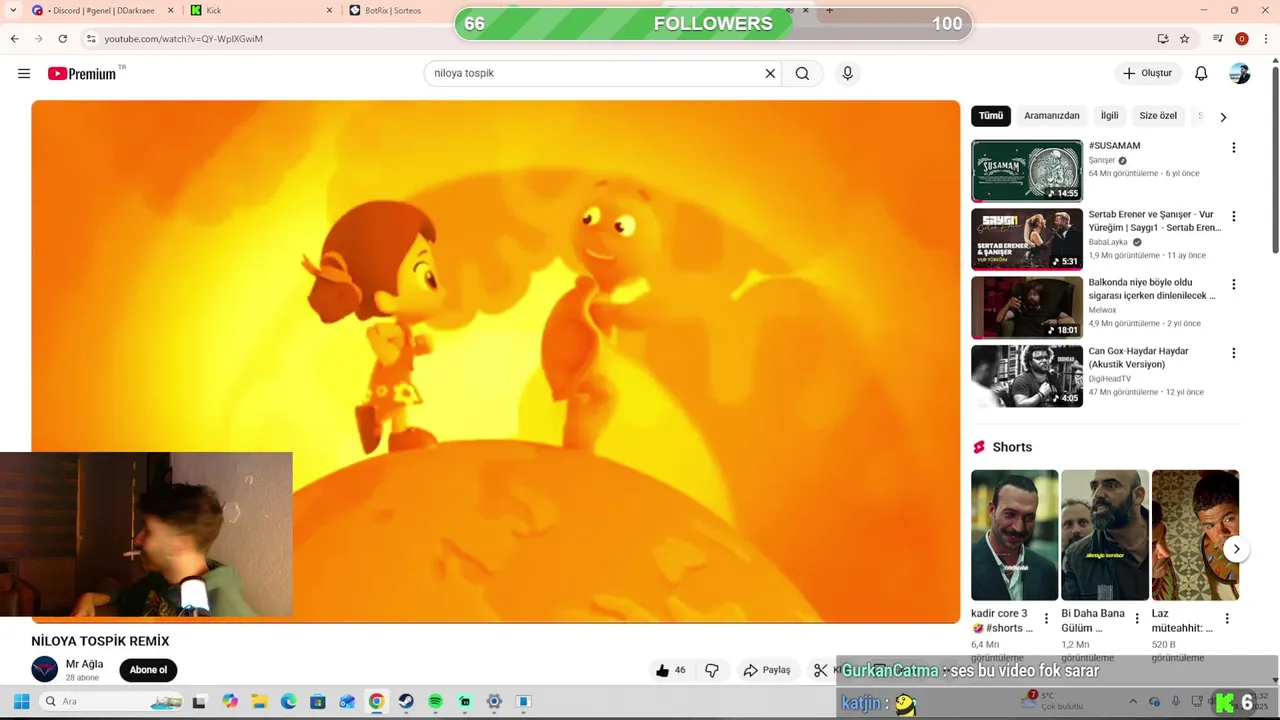This screenshot has width=1280, height=720.
Task: Click the NİLOYA TOSPİK REMIX title
Action: click(x=100, y=641)
